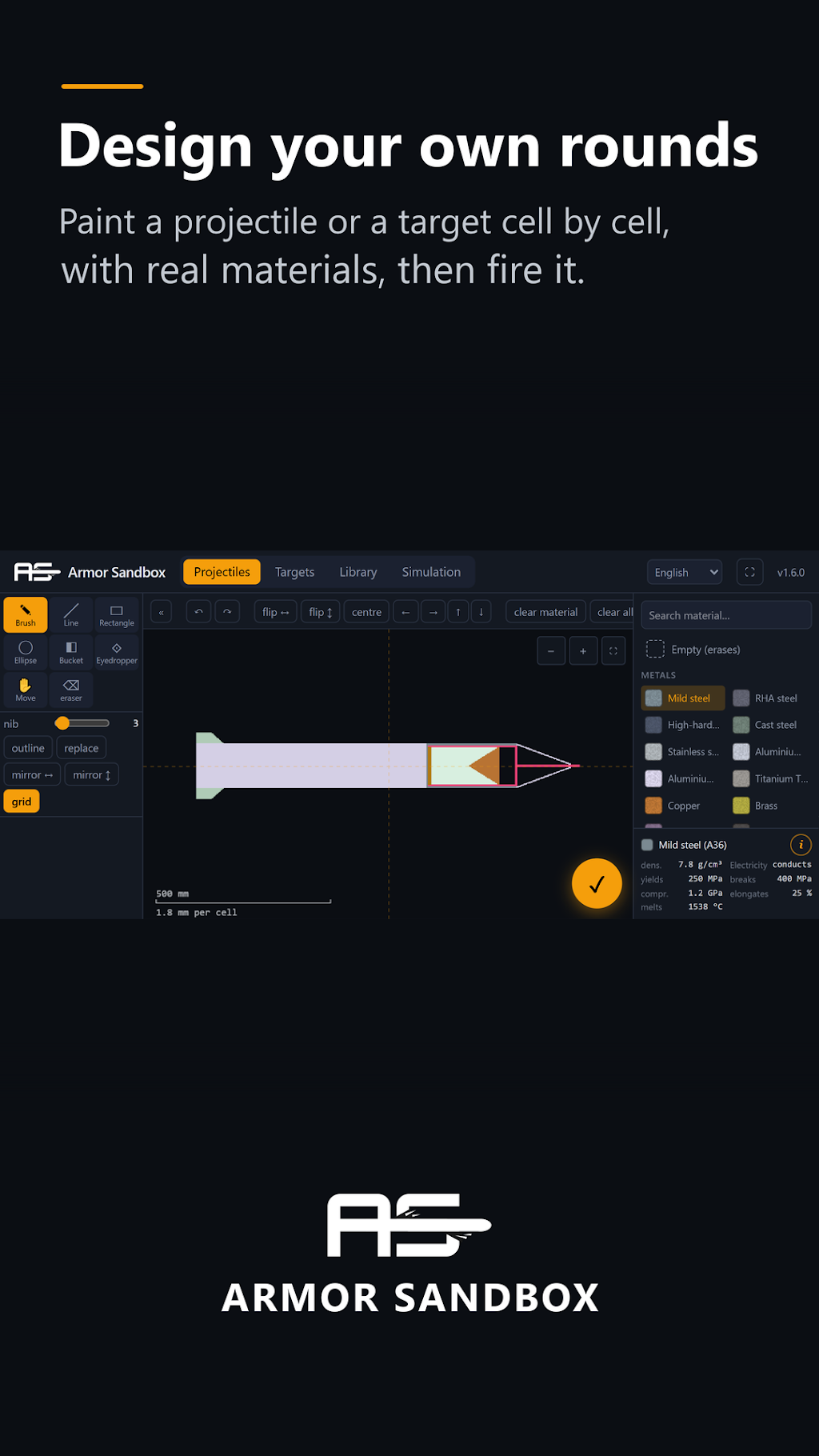Select the Ellipse tool
The image size is (819, 1456).
coord(26,652)
